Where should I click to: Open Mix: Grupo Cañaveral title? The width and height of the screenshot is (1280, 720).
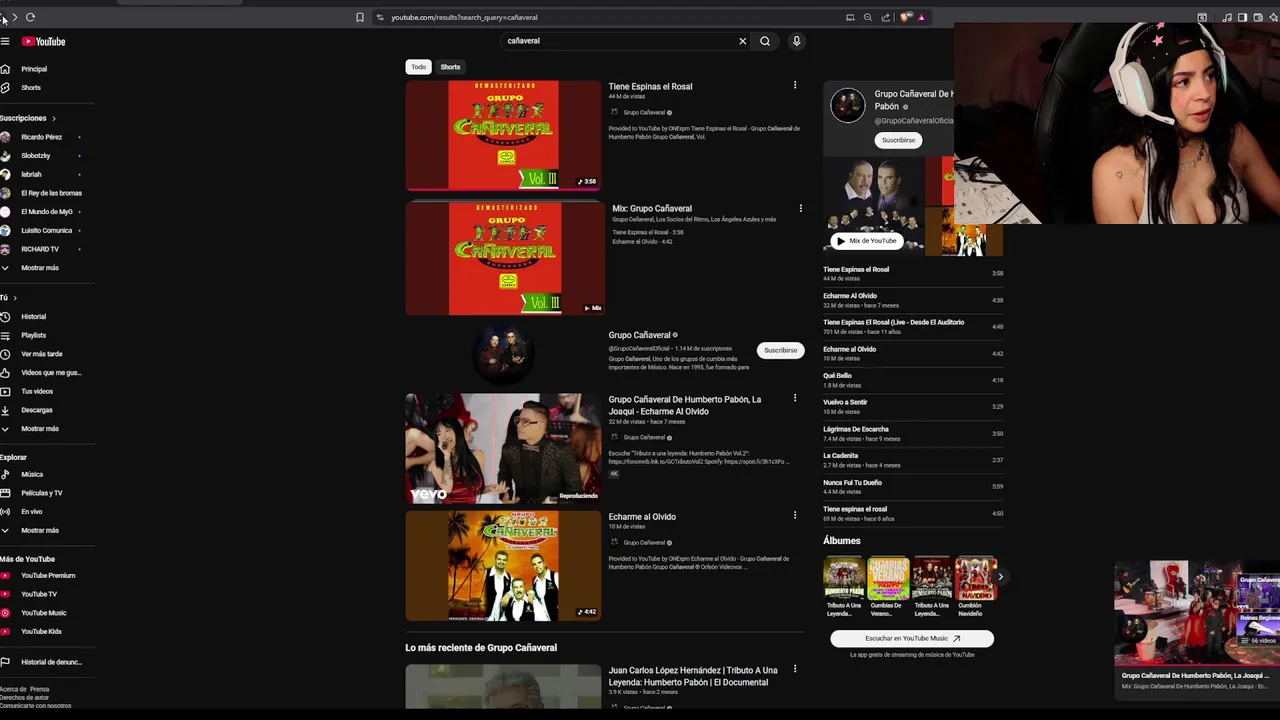point(652,209)
